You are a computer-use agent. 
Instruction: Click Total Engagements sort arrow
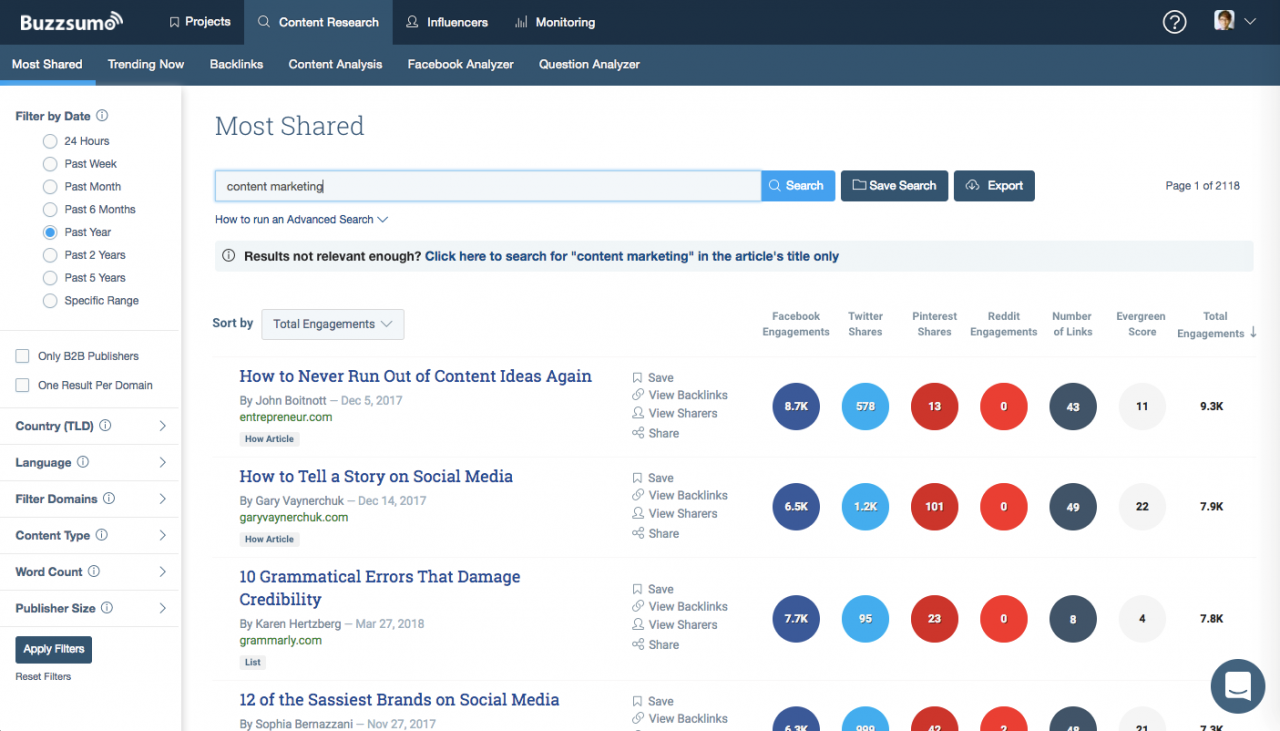[x=1253, y=333]
